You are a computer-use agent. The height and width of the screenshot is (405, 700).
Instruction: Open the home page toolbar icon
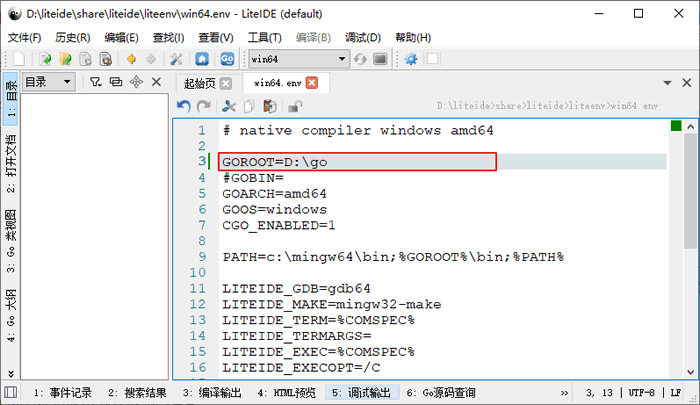click(x=200, y=59)
